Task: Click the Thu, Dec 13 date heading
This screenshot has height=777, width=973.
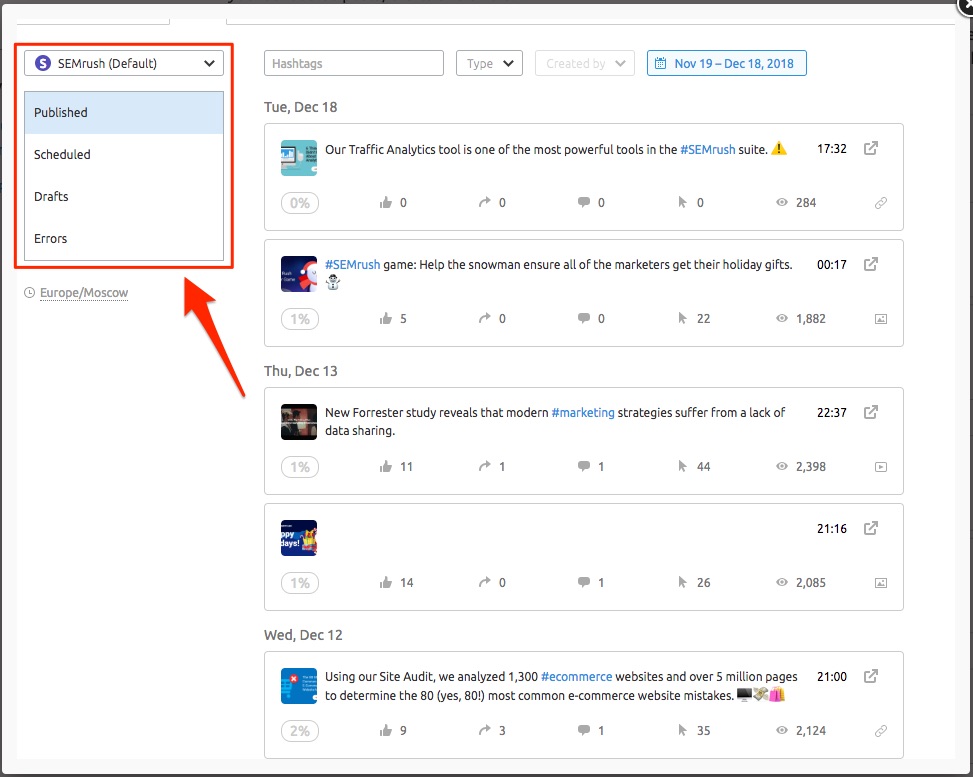Action: pos(300,371)
